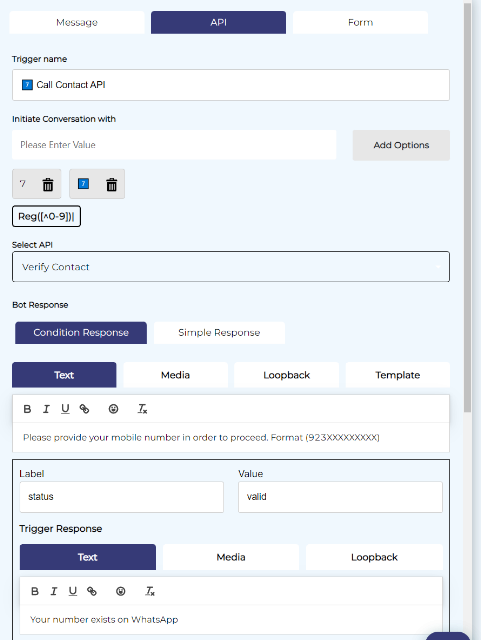The image size is (481, 640).
Task: Select Loopback under Trigger Response
Action: pos(374,557)
